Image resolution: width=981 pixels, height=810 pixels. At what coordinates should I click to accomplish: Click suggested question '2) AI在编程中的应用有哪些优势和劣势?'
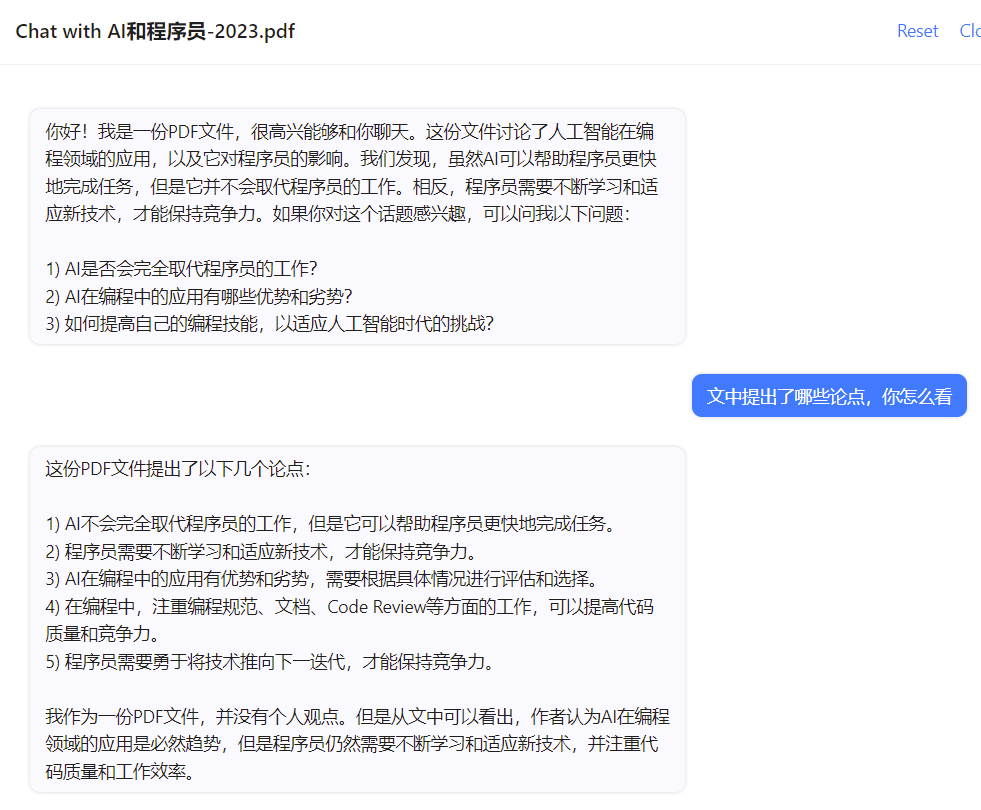tap(199, 296)
